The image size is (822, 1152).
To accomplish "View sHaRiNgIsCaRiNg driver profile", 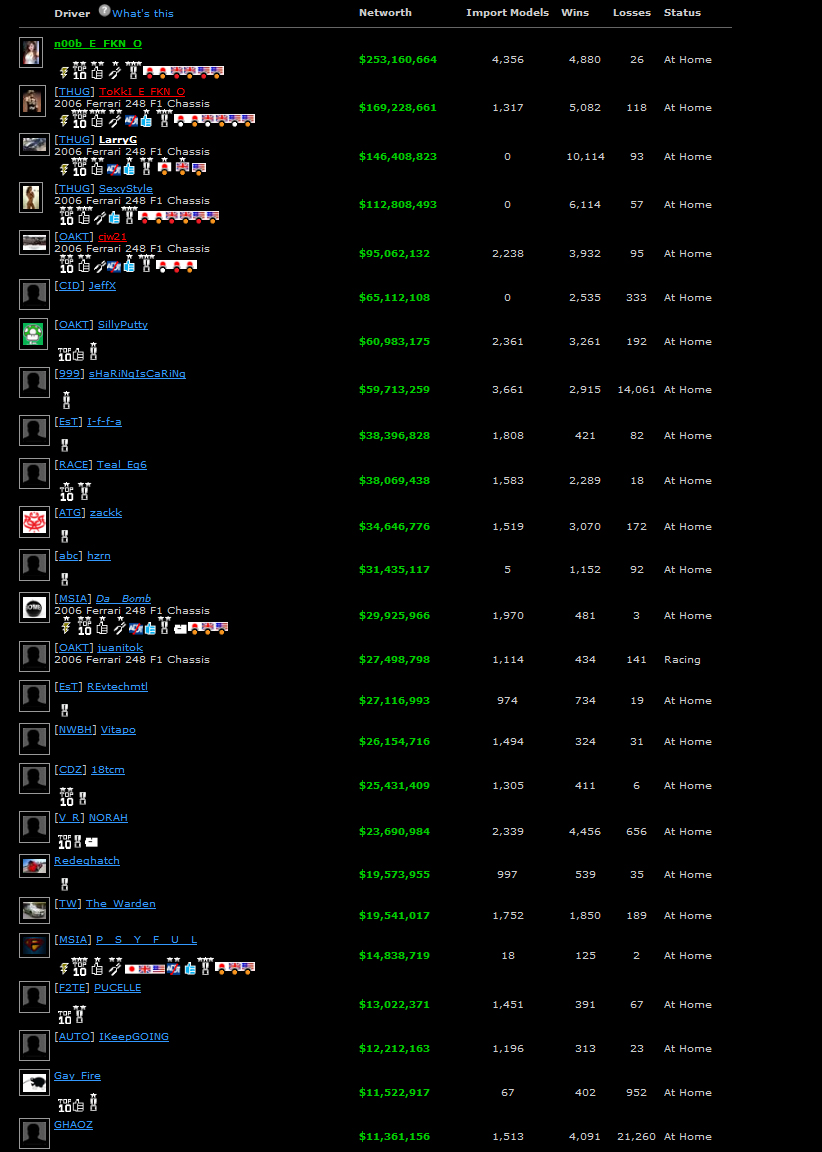I will pyautogui.click(x=137, y=373).
